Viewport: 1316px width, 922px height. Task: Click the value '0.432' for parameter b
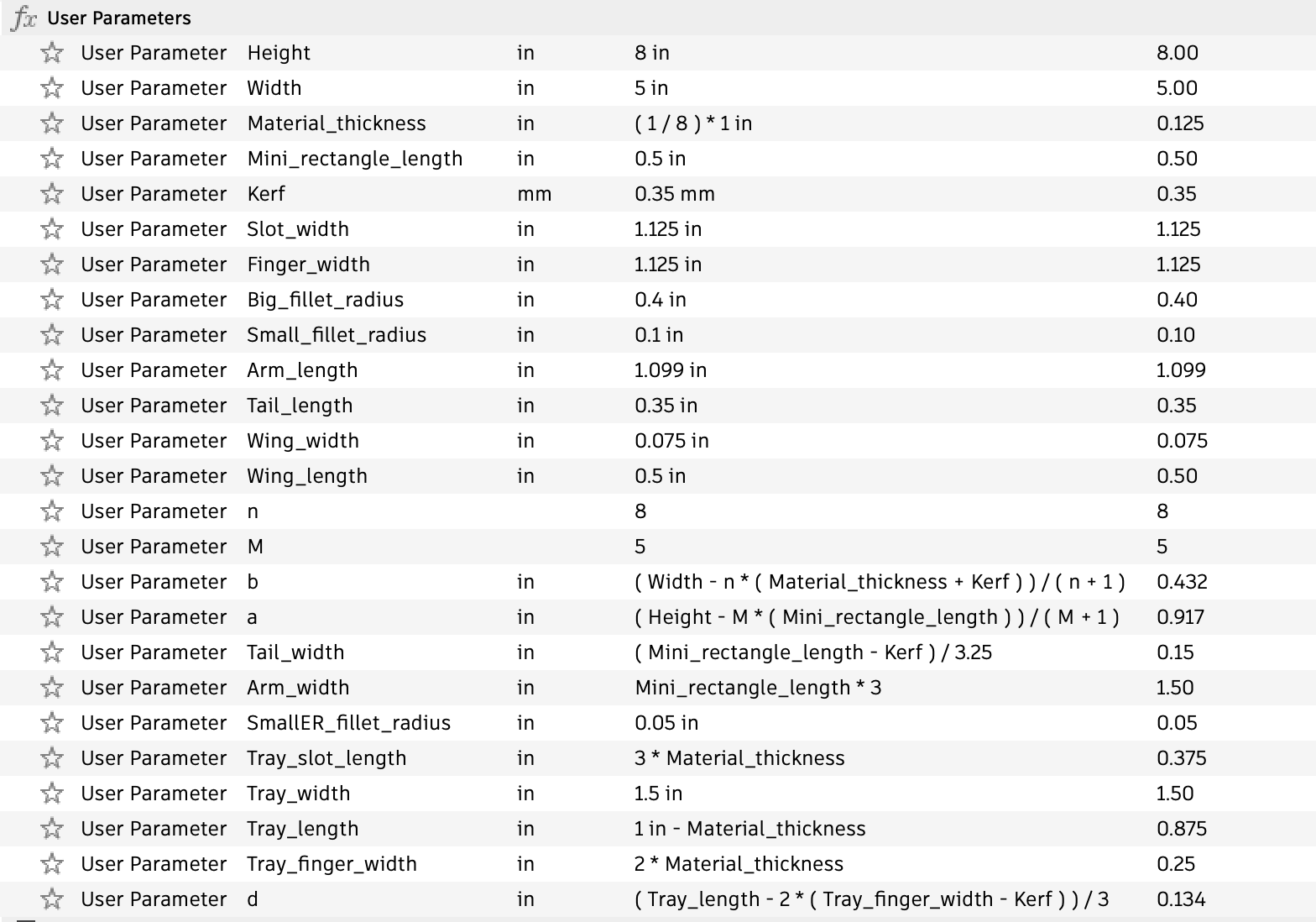click(x=1182, y=582)
